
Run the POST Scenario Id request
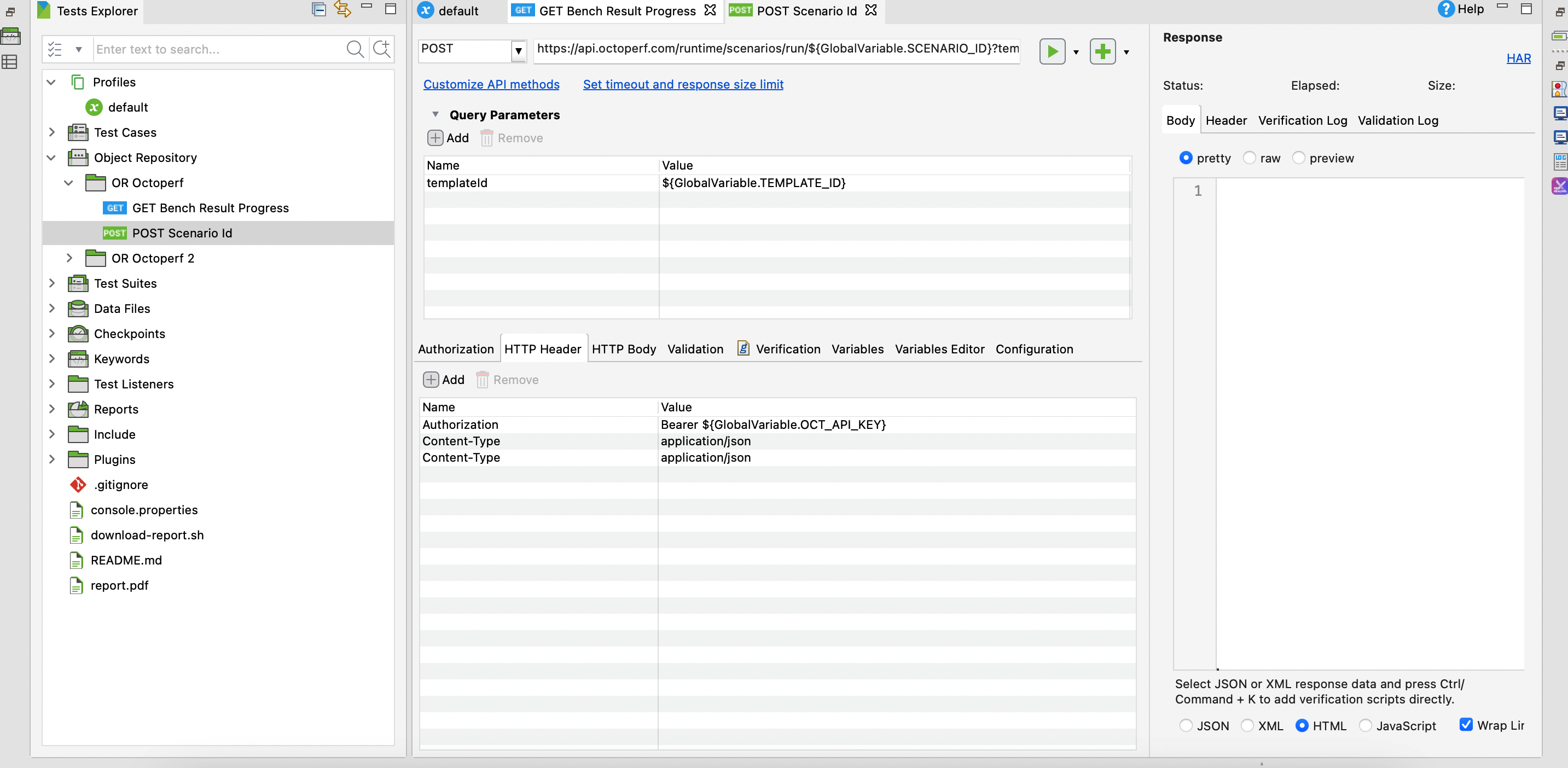coord(1053,51)
